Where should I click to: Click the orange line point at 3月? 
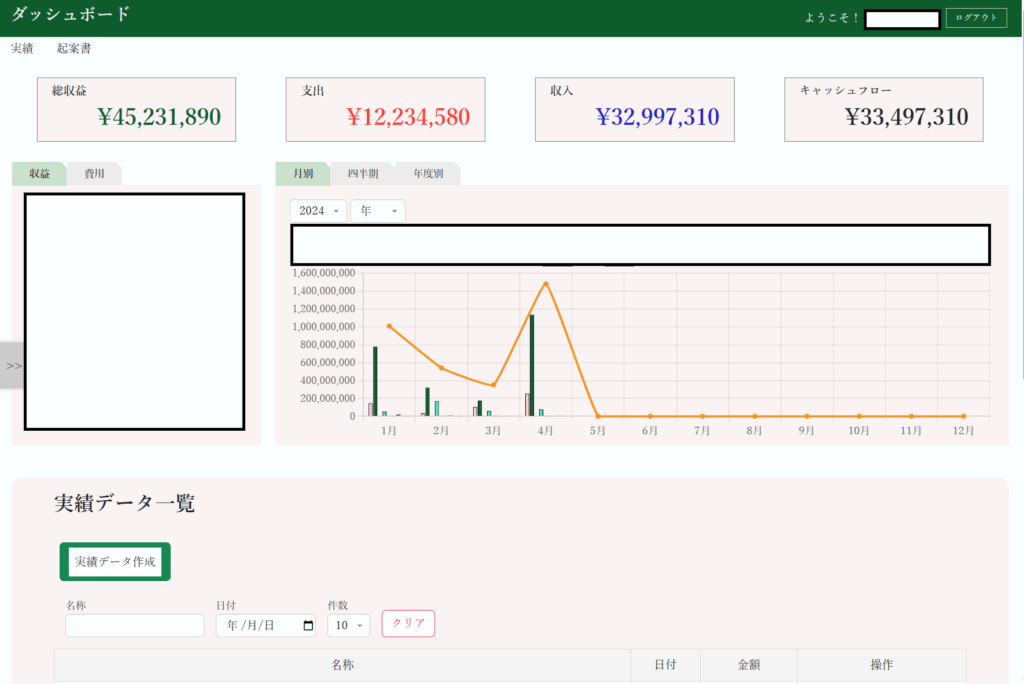(x=494, y=385)
